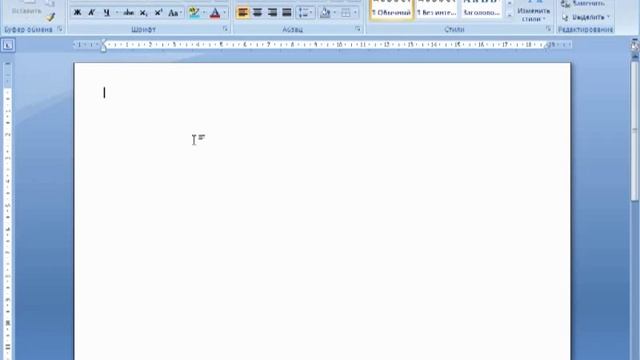The width and height of the screenshot is (640, 360).
Task: Click the Заменить replace button
Action: [583, 4]
